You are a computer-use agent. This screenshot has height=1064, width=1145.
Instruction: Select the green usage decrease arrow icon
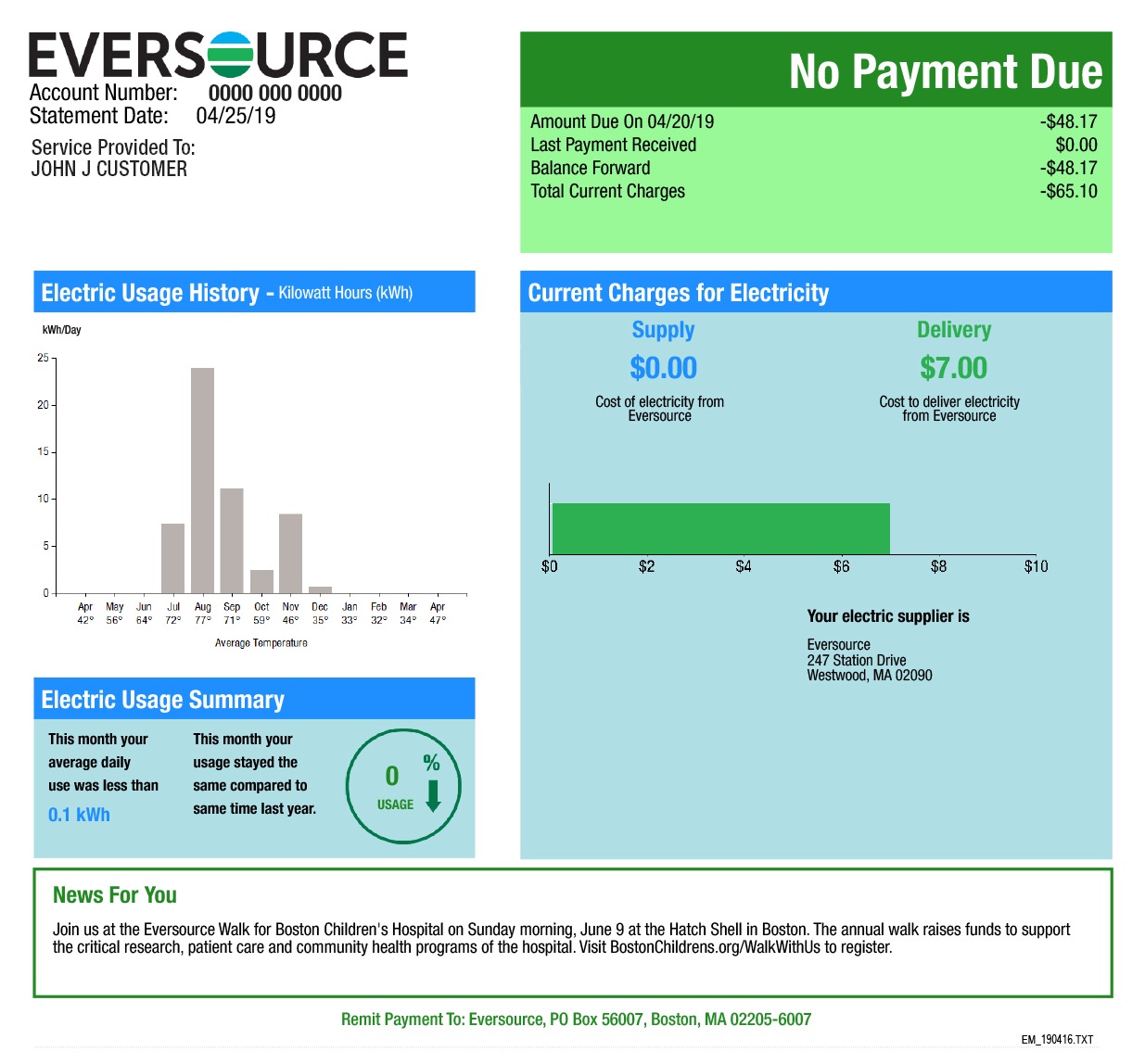pos(435,792)
